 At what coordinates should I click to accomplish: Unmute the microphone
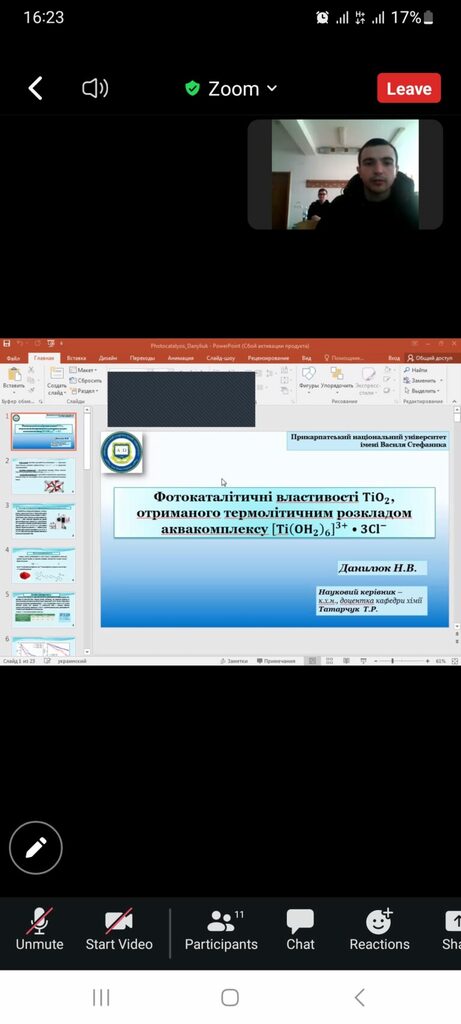(40, 930)
